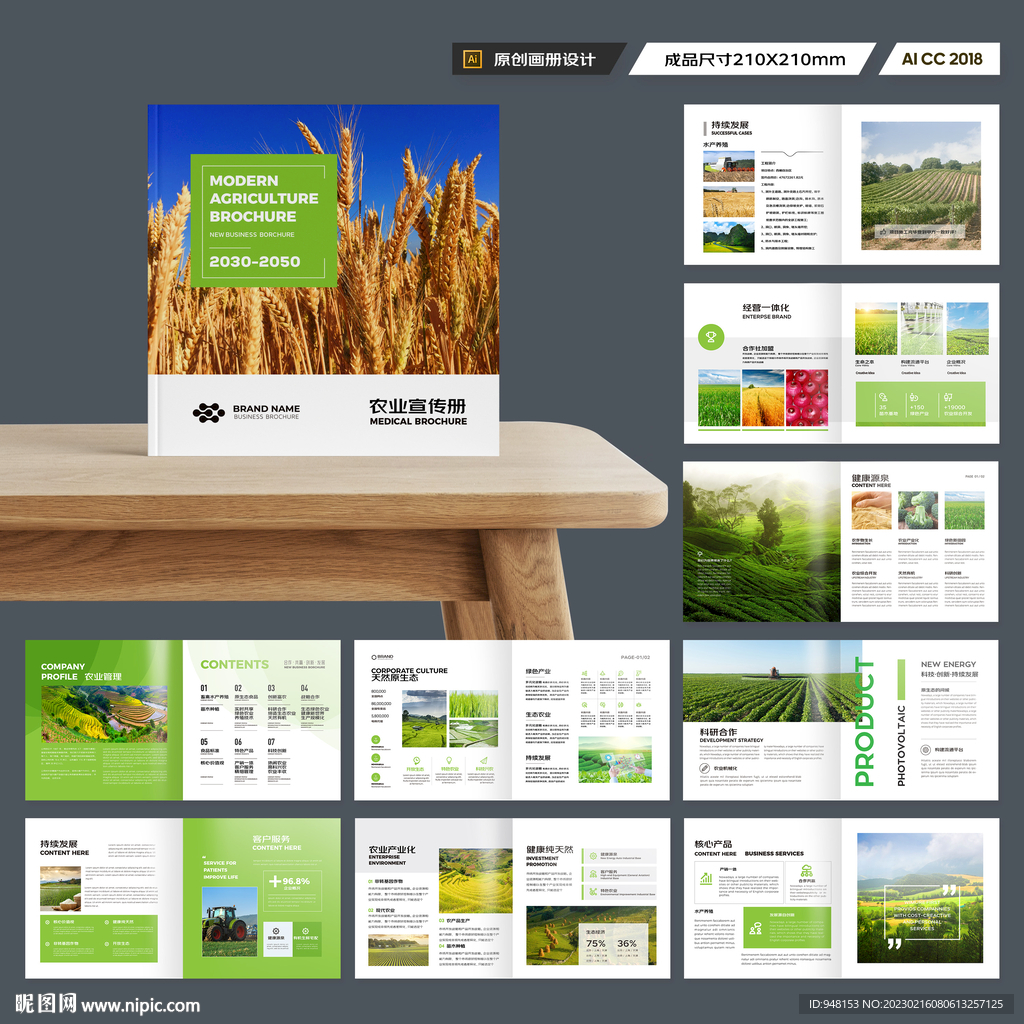Click the hand-holding-tablet field photo
The height and width of the screenshot is (1024, 1024).
pyautogui.click(x=615, y=760)
